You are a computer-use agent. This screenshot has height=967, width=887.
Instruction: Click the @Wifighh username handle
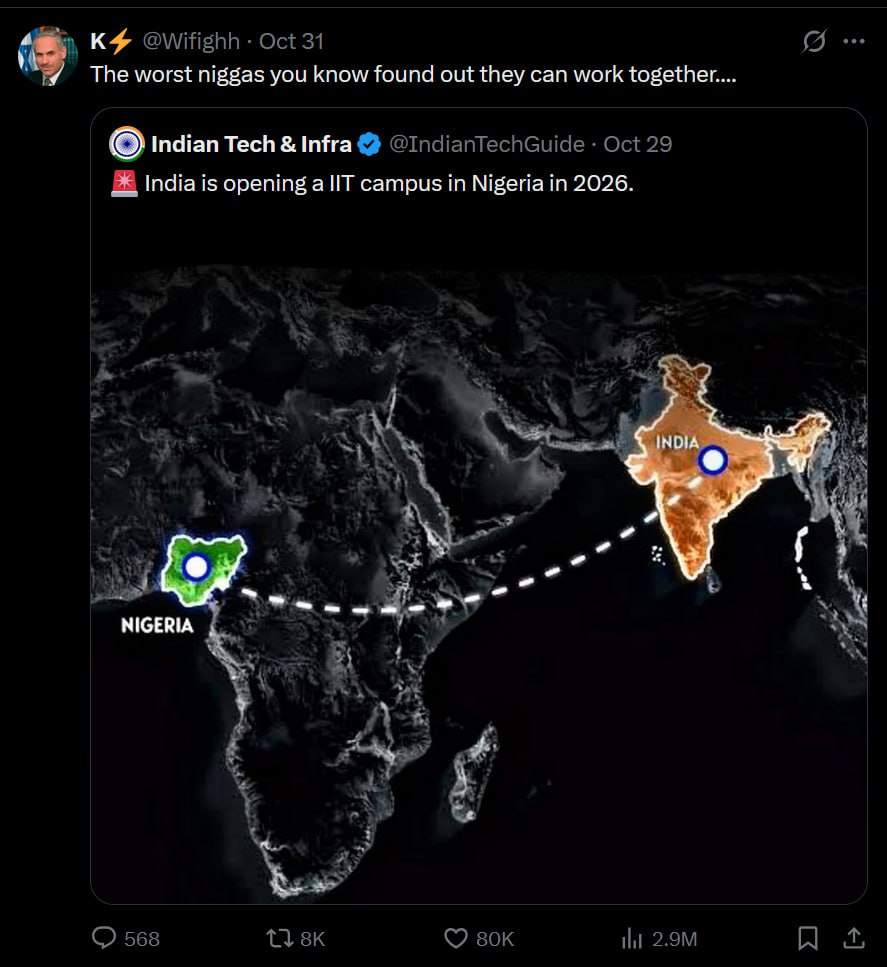click(192, 42)
